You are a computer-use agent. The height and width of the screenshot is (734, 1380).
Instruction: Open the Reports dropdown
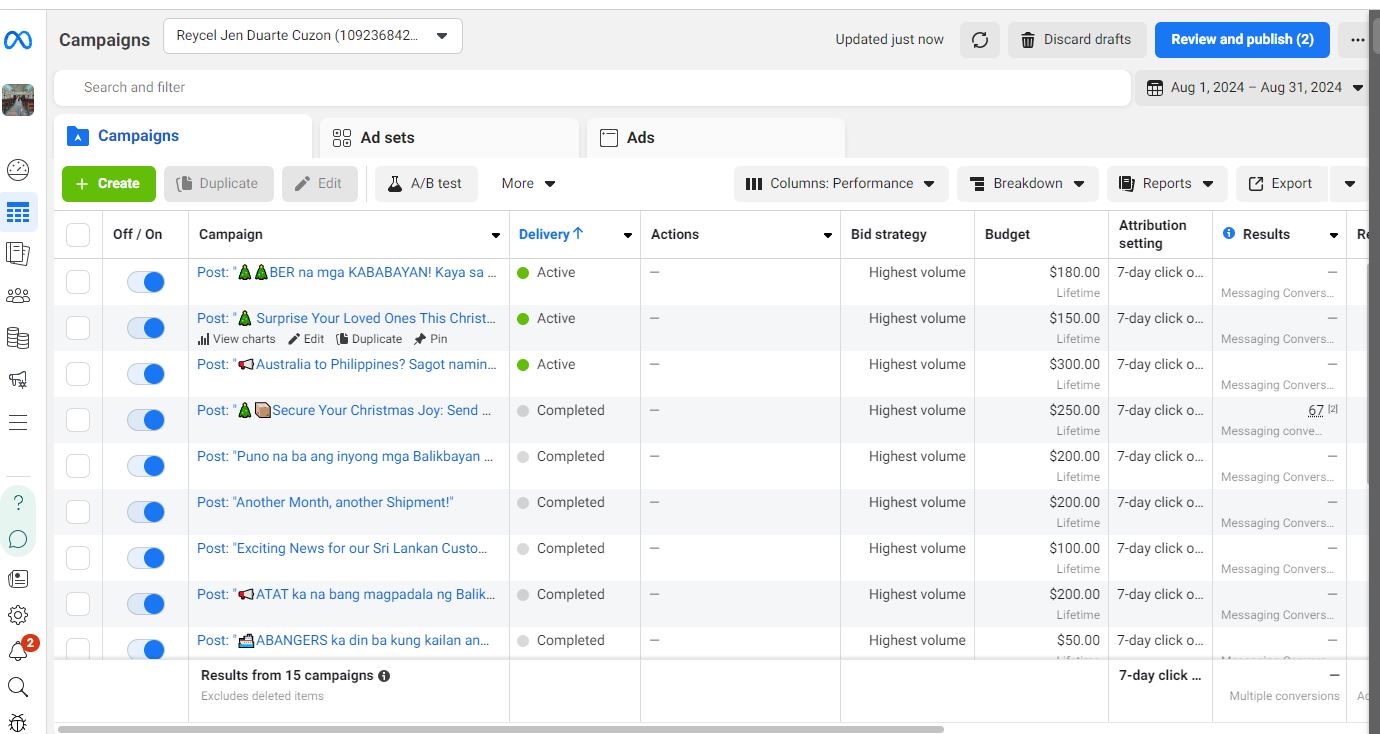[x=1167, y=184]
